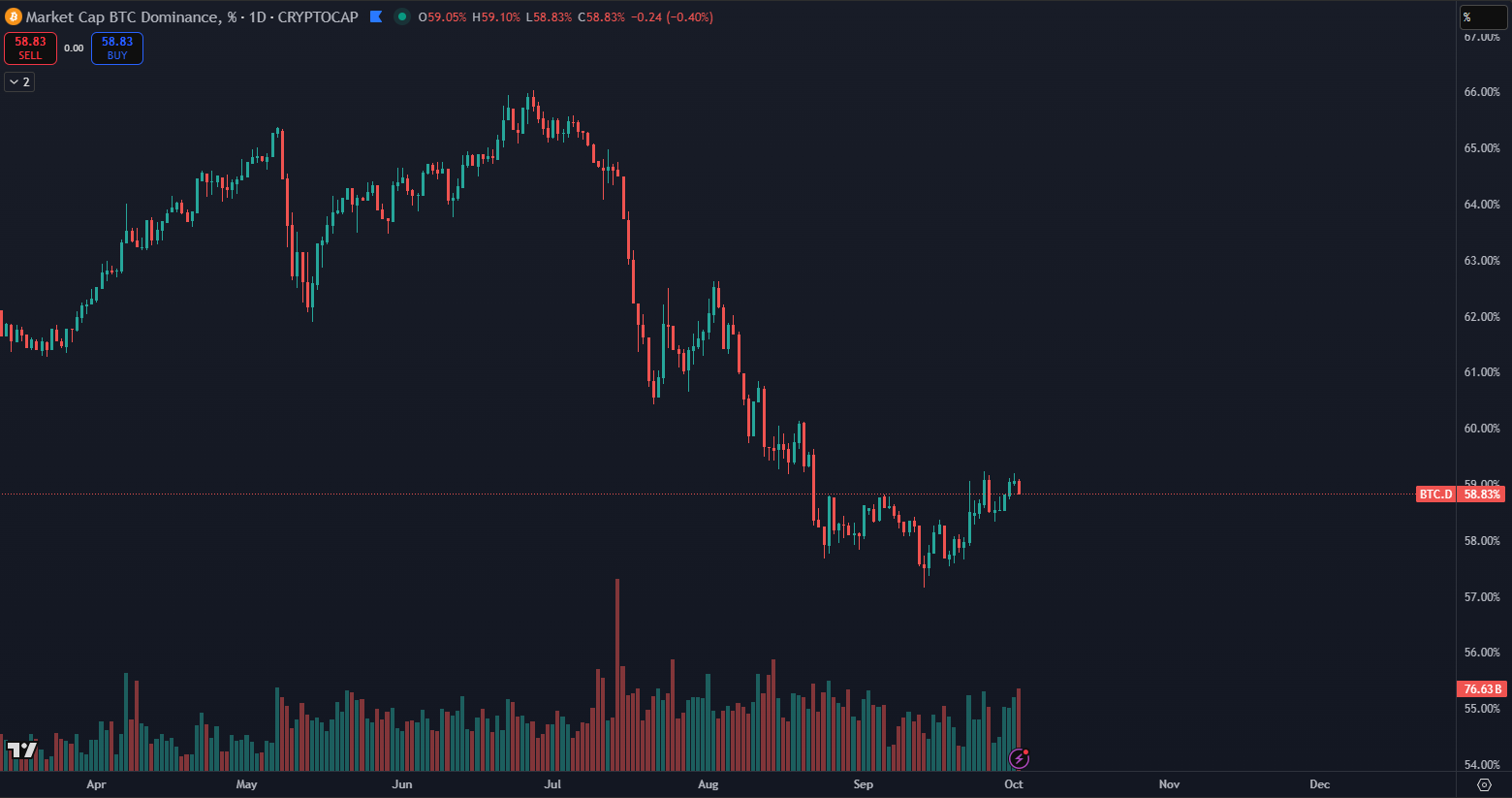Click the Jul label on the time axis

point(552,784)
